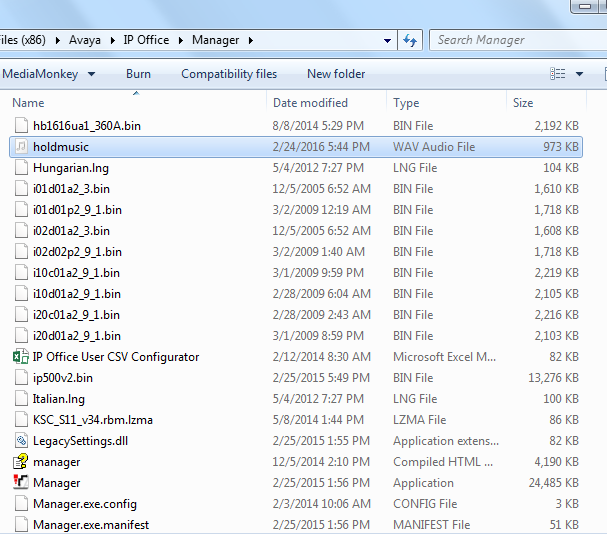Select the ip500v2.bin file name
Viewport: 607px width, 534px height.
[63, 378]
